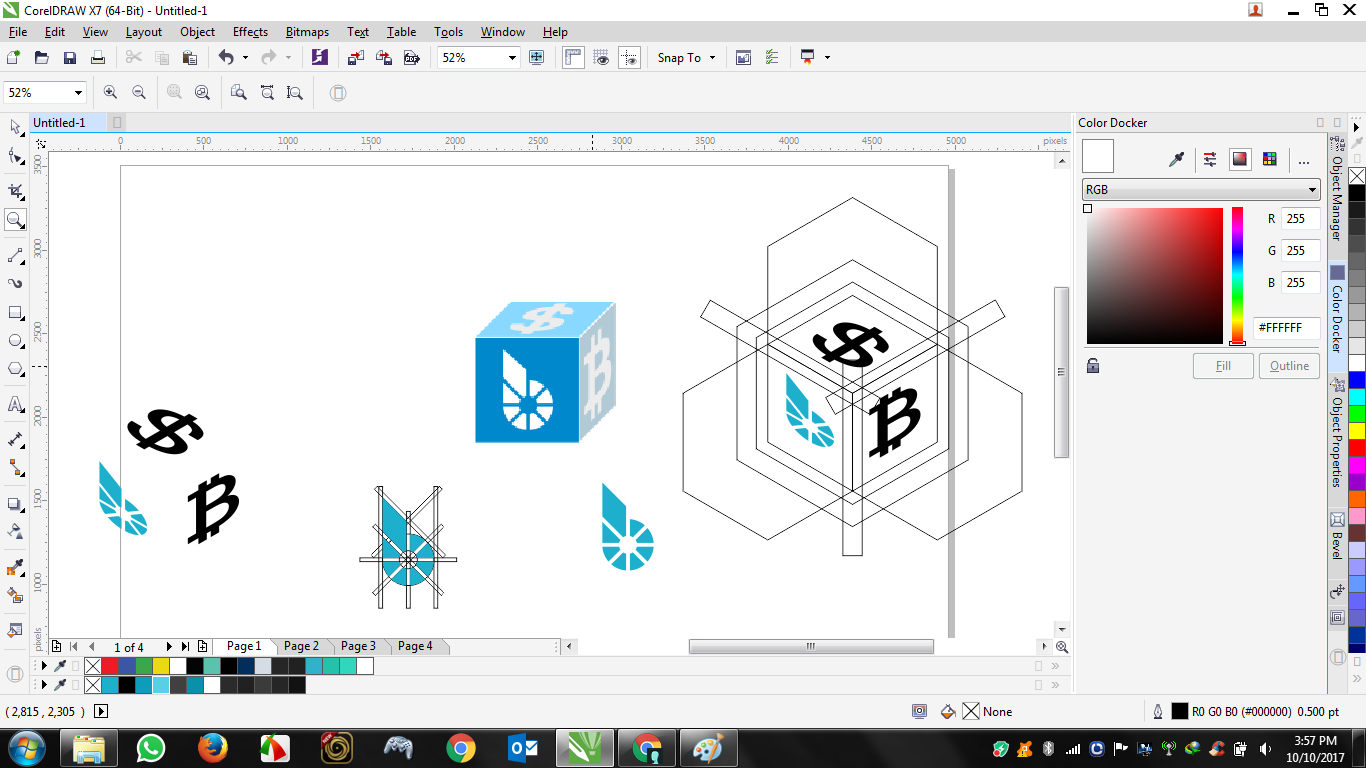Open the Object menu
1366x768 pixels.
[x=197, y=32]
